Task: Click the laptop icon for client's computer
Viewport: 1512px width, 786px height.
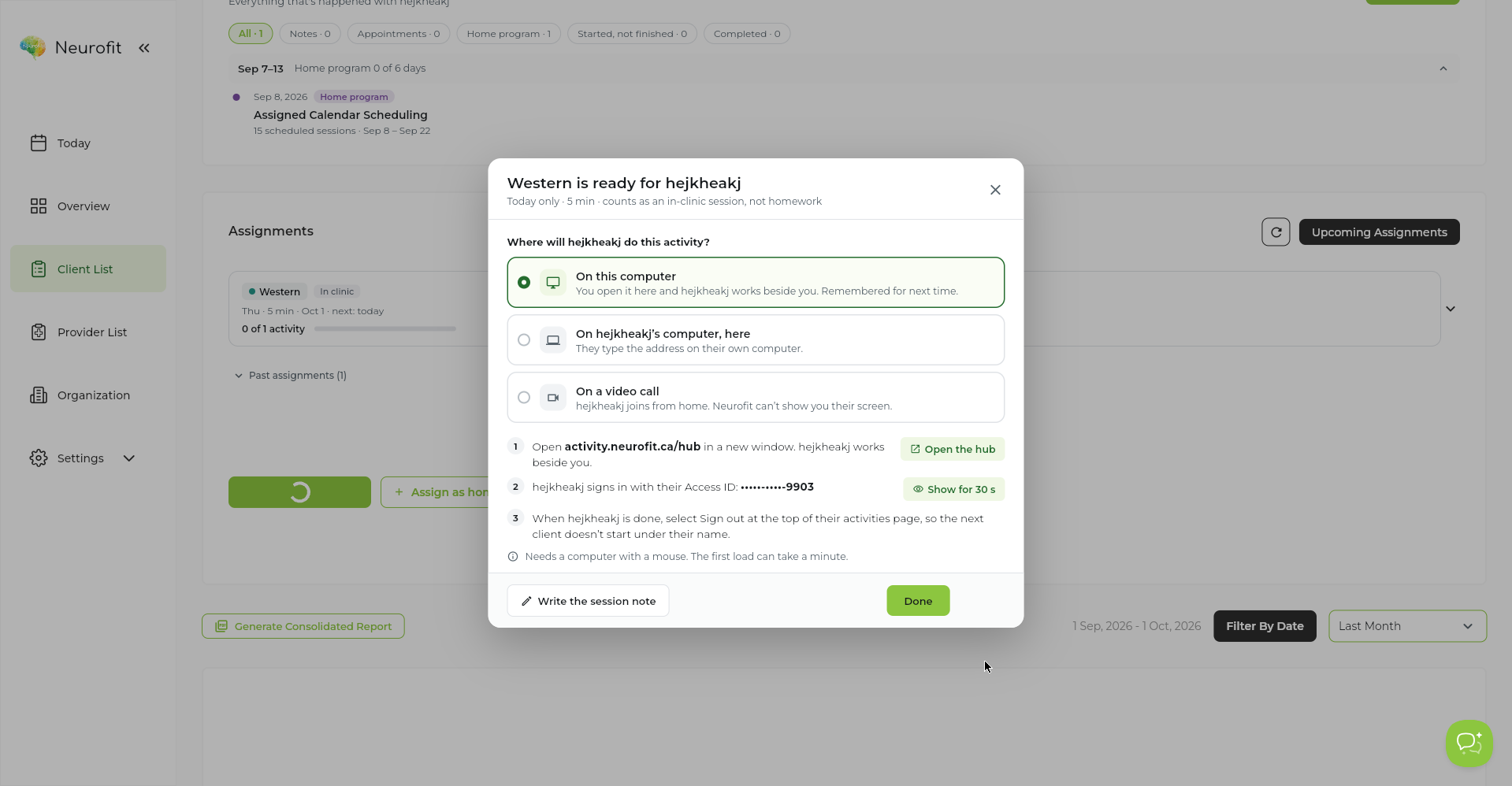Action: click(x=553, y=339)
